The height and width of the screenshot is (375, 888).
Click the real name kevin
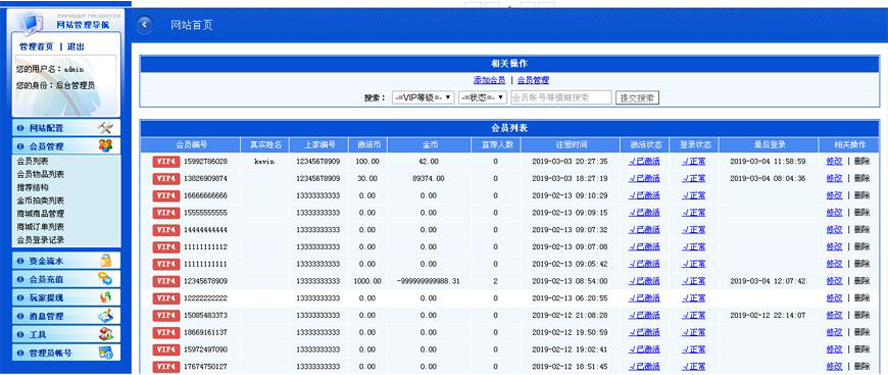[264, 161]
